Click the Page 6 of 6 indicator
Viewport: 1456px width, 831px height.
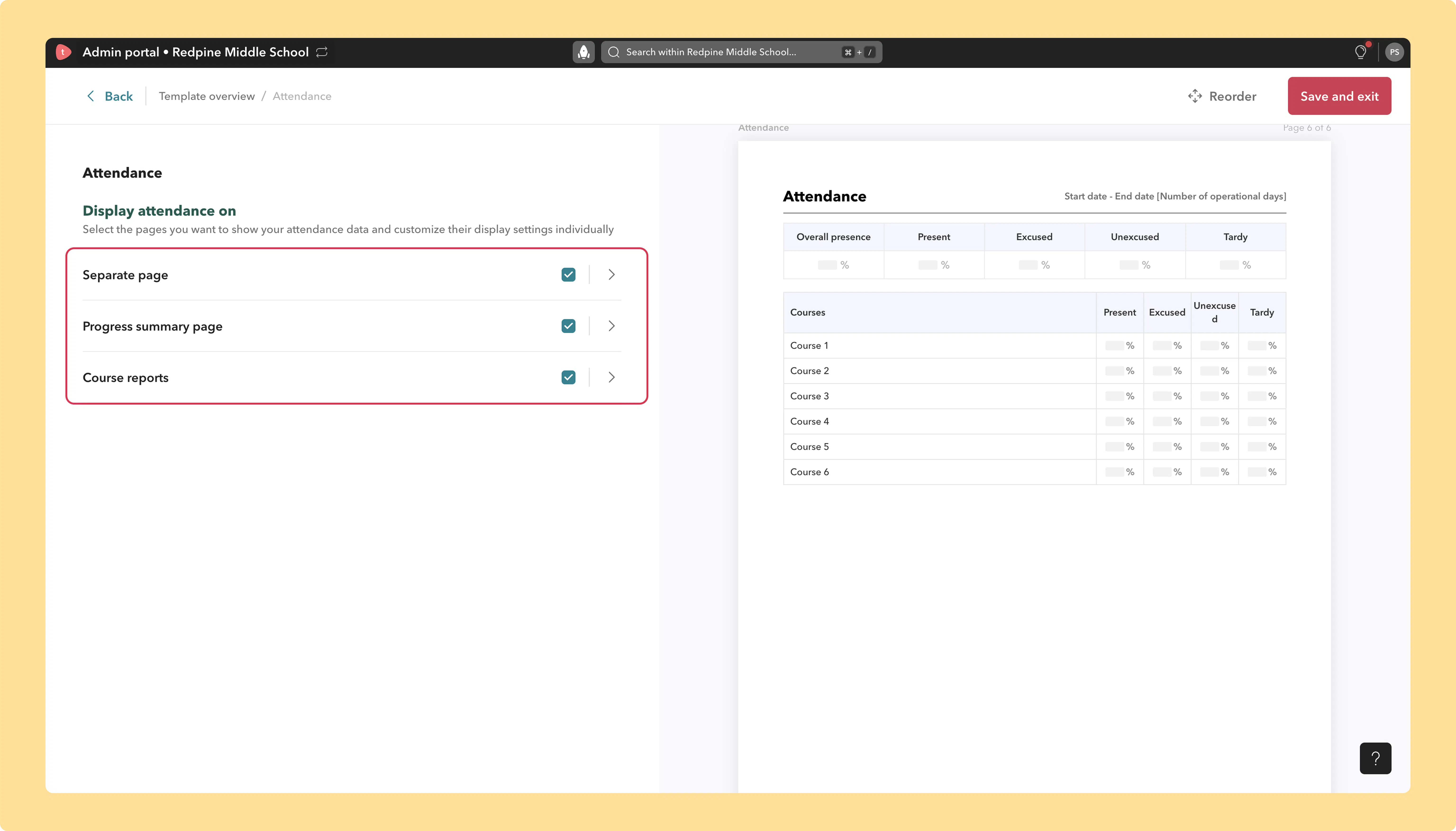1307,128
